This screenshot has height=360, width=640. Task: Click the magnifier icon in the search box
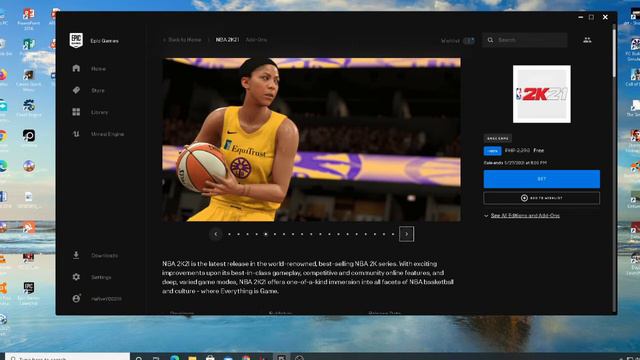click(490, 40)
